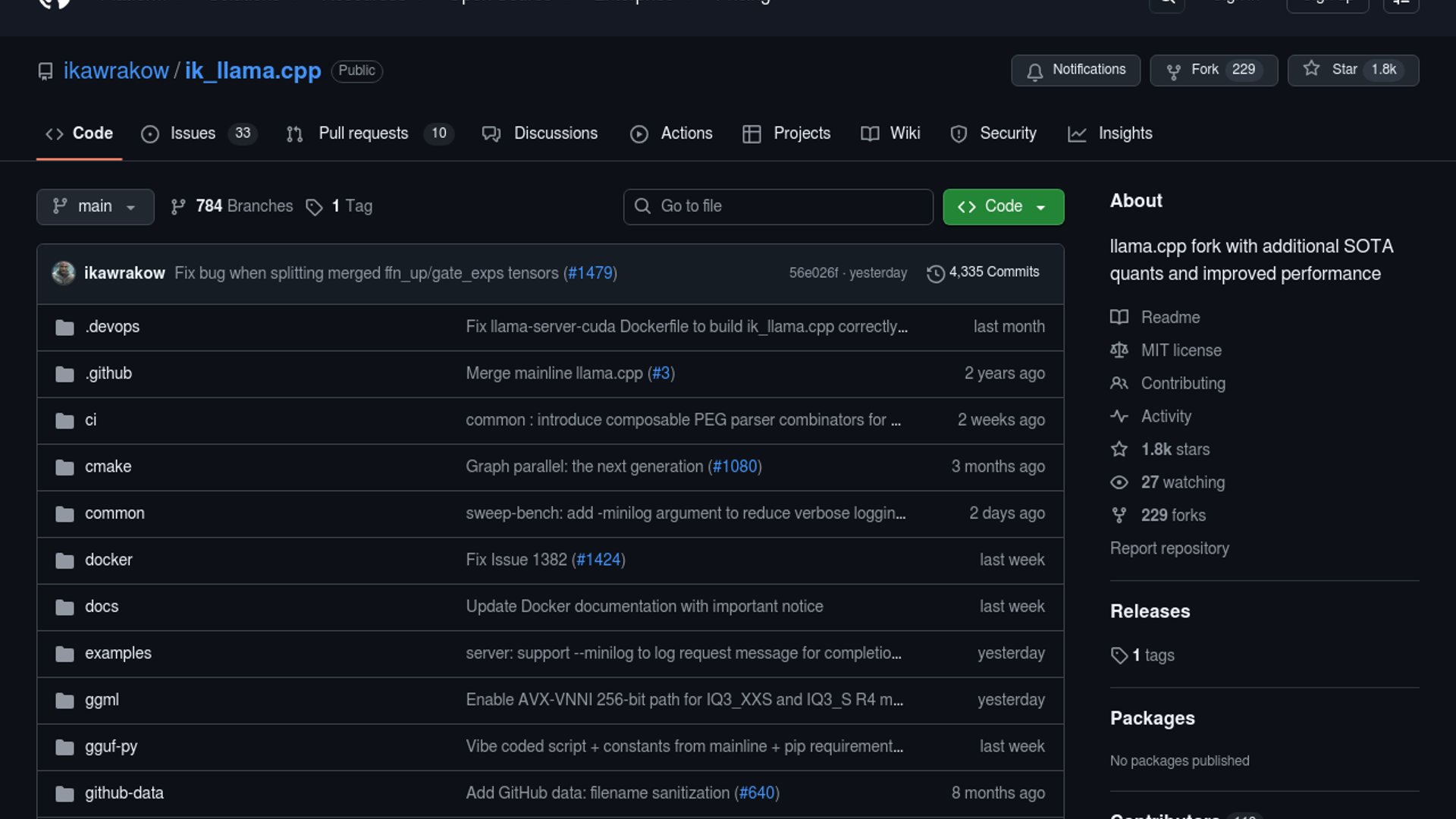The height and width of the screenshot is (819, 1456).
Task: Click the branches icon beside 784 Branches
Action: click(178, 207)
